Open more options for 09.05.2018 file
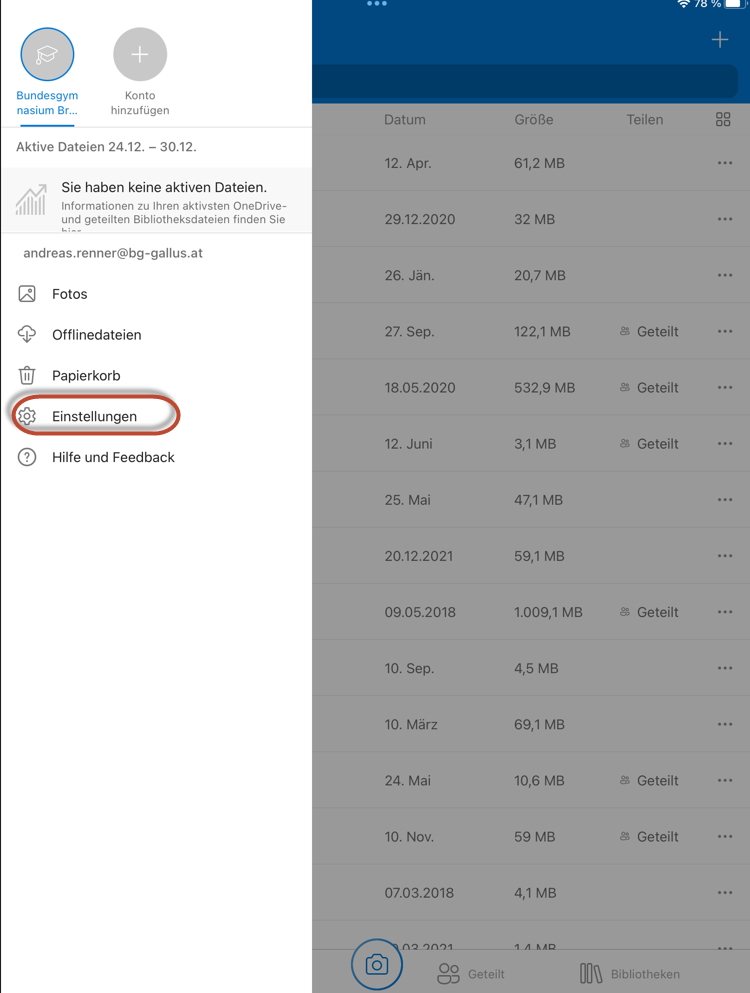 click(x=725, y=612)
